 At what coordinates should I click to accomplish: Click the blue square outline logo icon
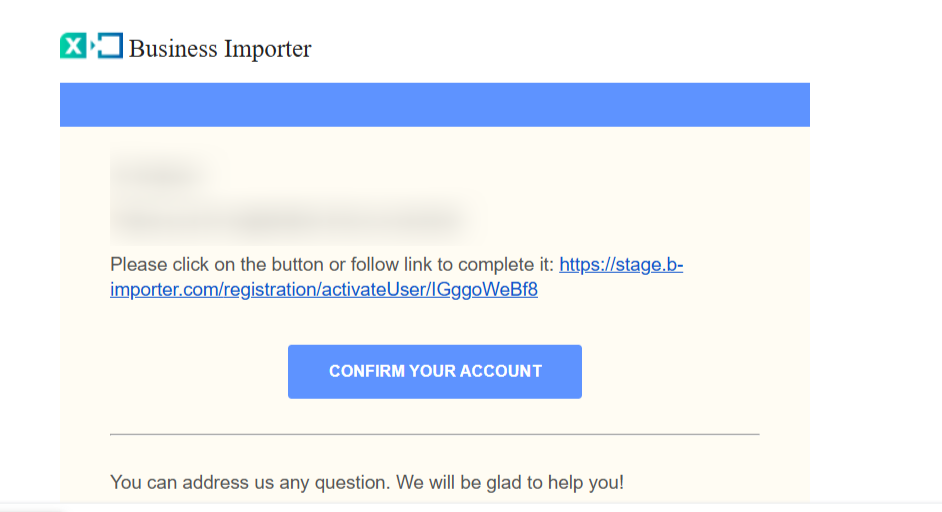point(111,46)
